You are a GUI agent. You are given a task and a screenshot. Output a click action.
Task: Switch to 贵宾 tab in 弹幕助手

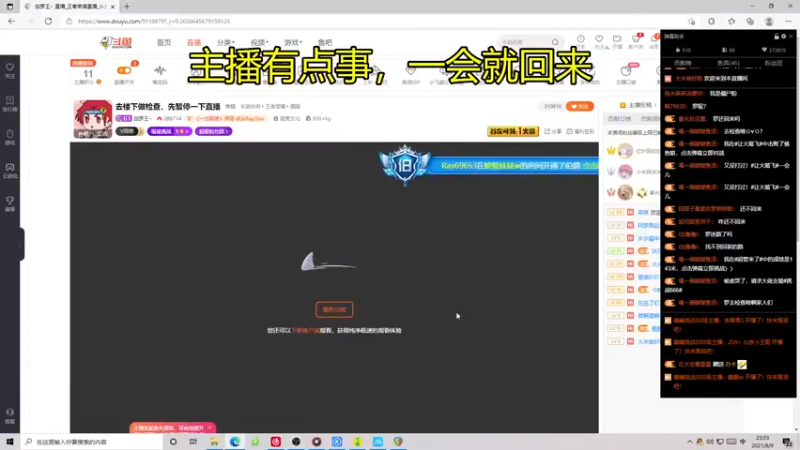(728, 63)
